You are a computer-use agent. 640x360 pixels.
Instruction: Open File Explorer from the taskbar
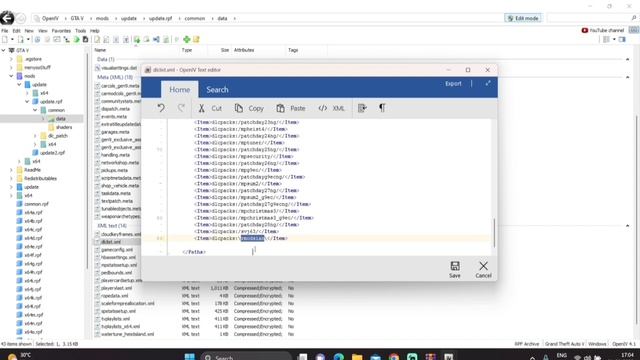pyautogui.click(x=357, y=357)
